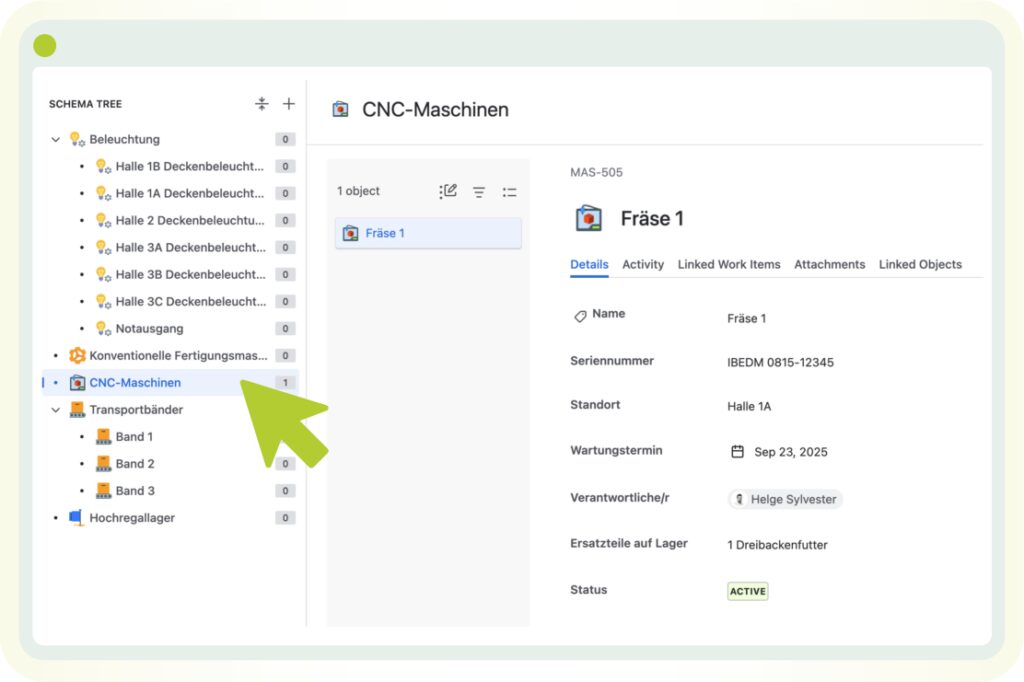Click lightbulb icon beside Halle 3A
The image size is (1024, 682).
click(x=103, y=248)
